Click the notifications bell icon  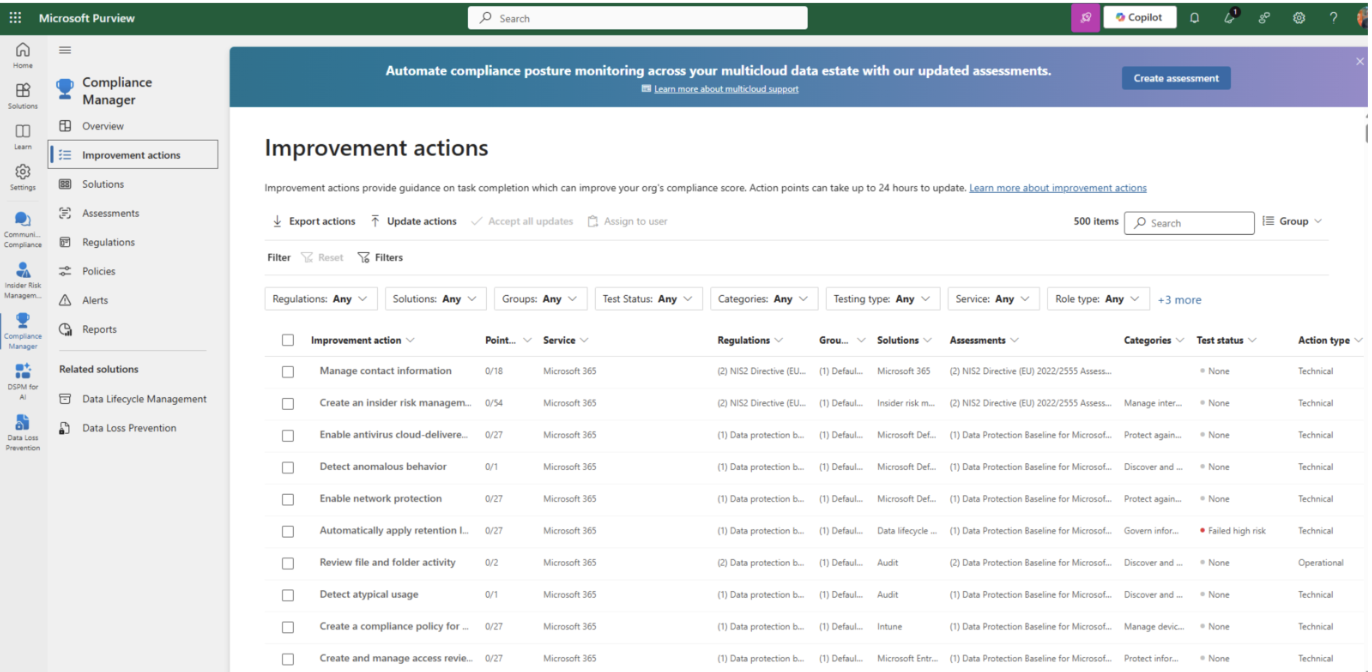[1194, 18]
